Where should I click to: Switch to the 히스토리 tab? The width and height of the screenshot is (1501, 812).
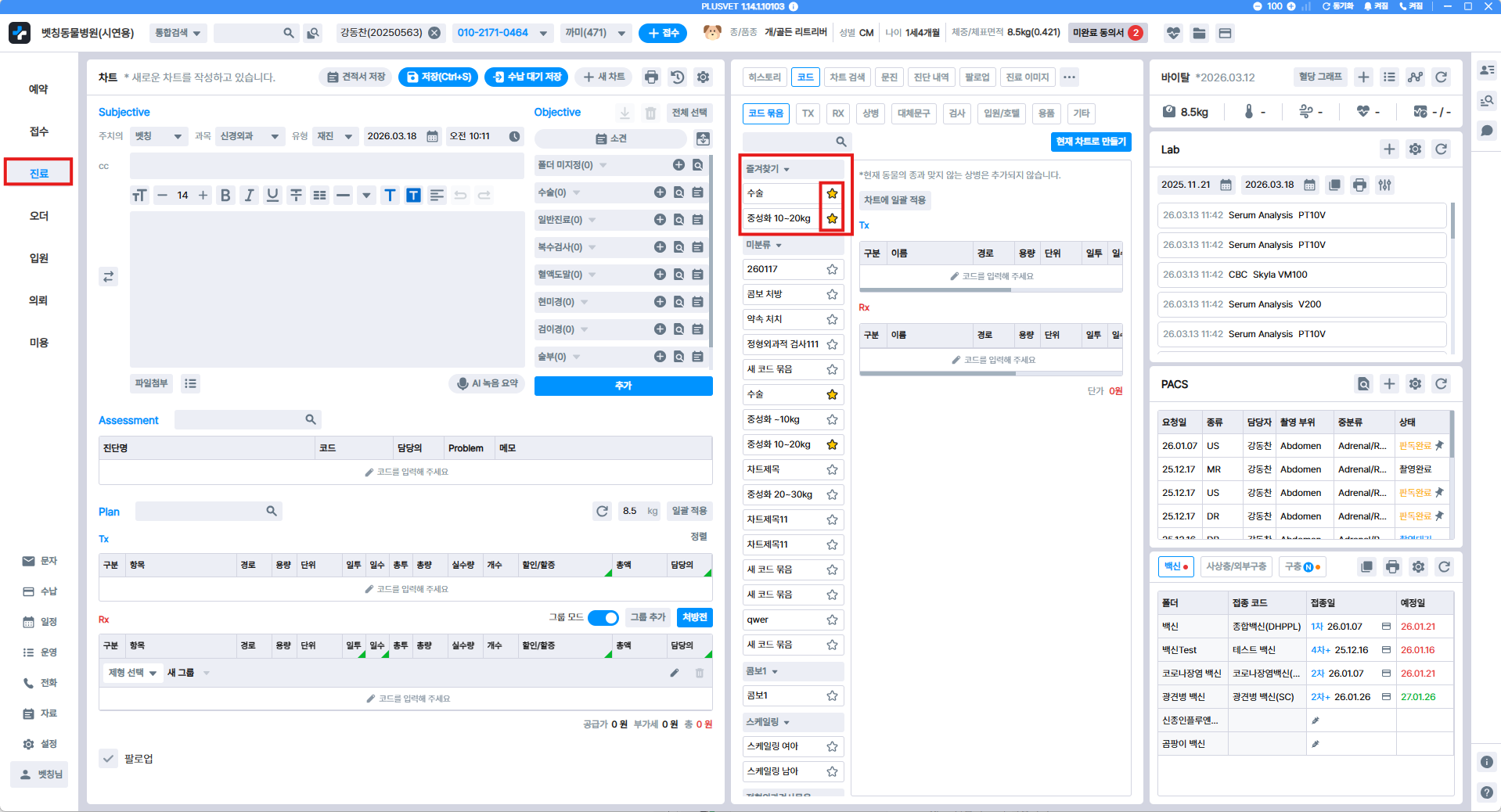click(764, 77)
